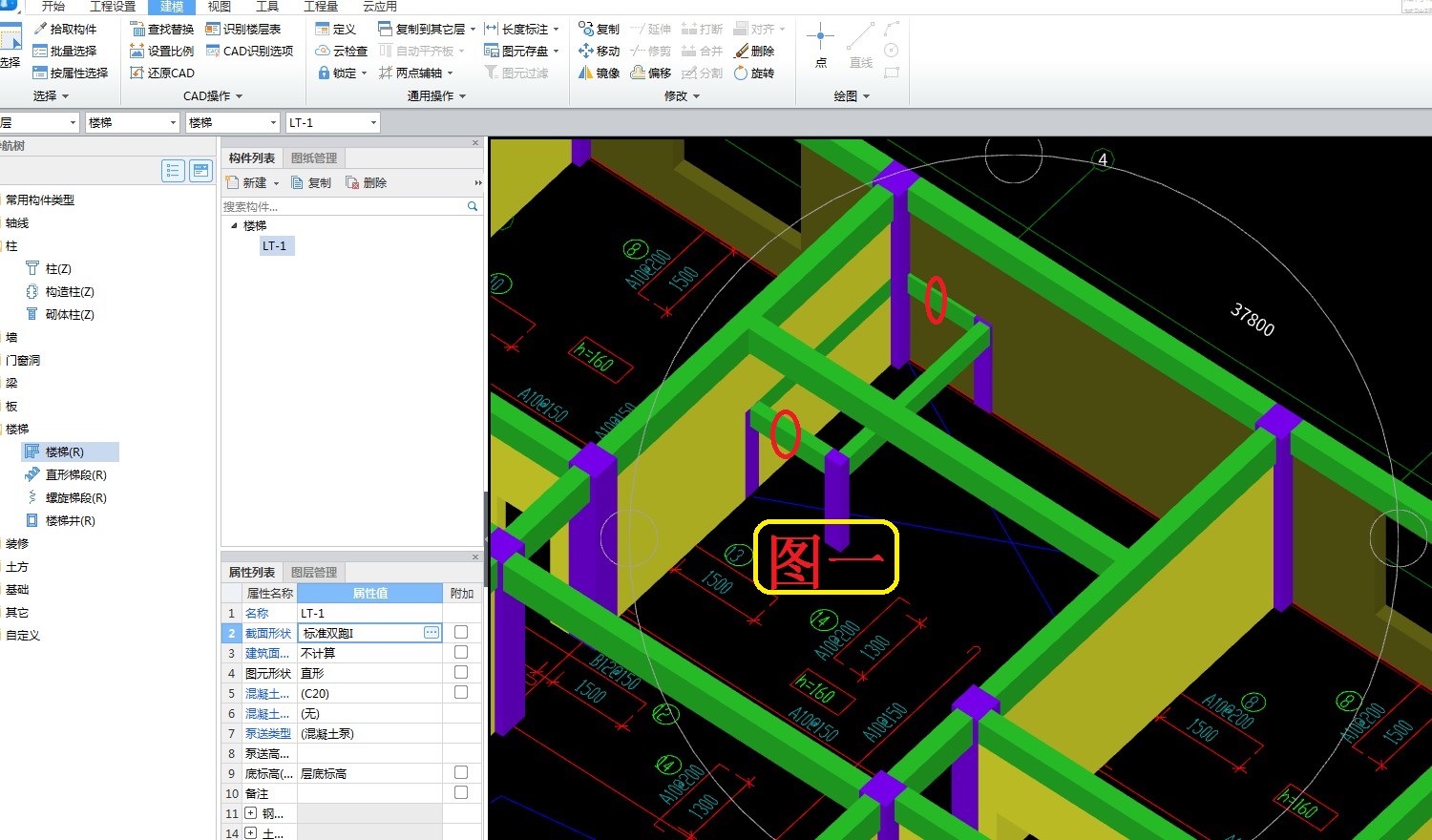
Task: Toggle 附加 checkbox for 备注 row
Action: (461, 792)
